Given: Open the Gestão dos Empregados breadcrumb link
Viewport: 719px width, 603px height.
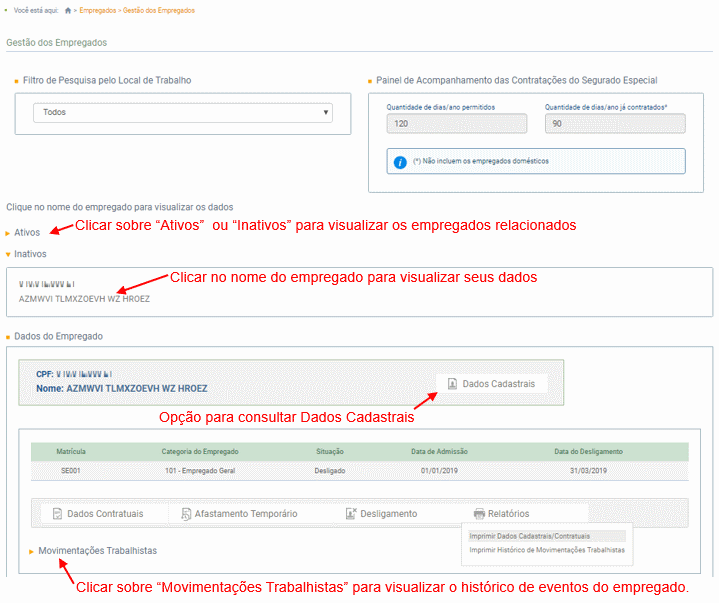Looking at the screenshot, I should point(159,11).
